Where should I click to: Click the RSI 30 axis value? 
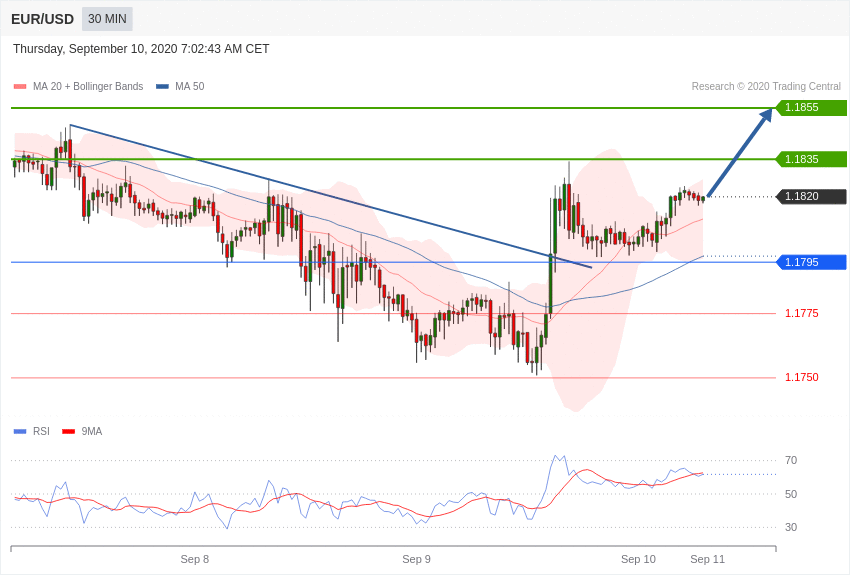791,527
